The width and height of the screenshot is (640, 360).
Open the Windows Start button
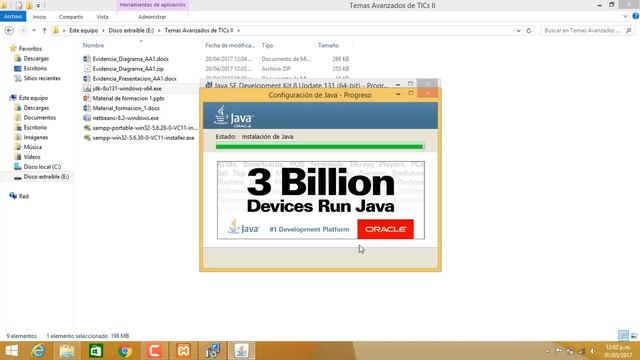pyautogui.click(x=11, y=351)
